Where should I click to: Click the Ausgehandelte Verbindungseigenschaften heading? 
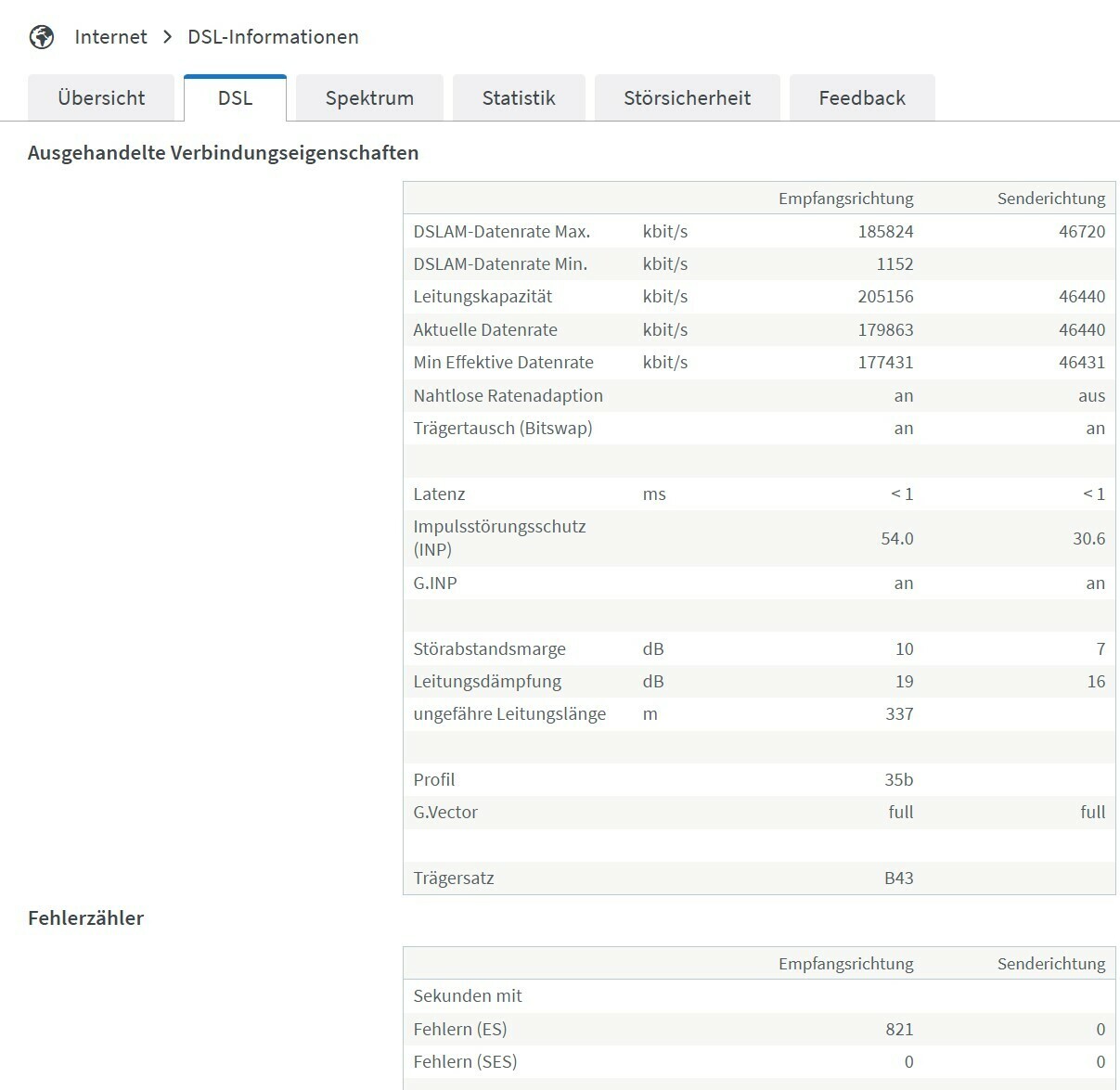point(224,153)
